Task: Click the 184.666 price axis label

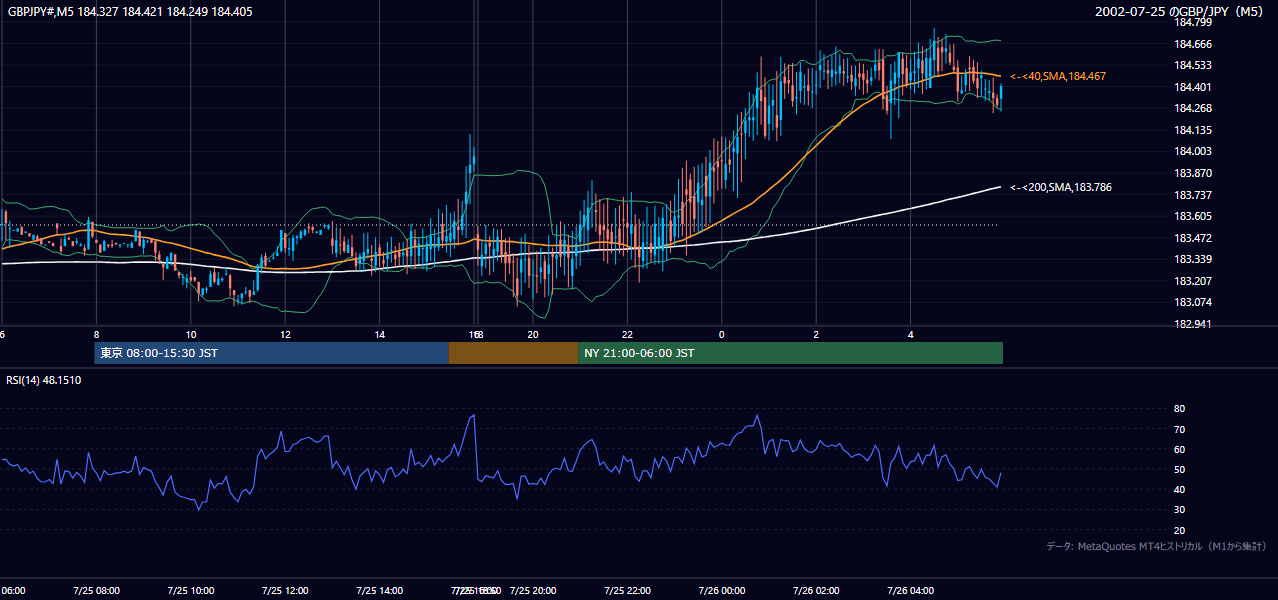Action: [x=1191, y=44]
